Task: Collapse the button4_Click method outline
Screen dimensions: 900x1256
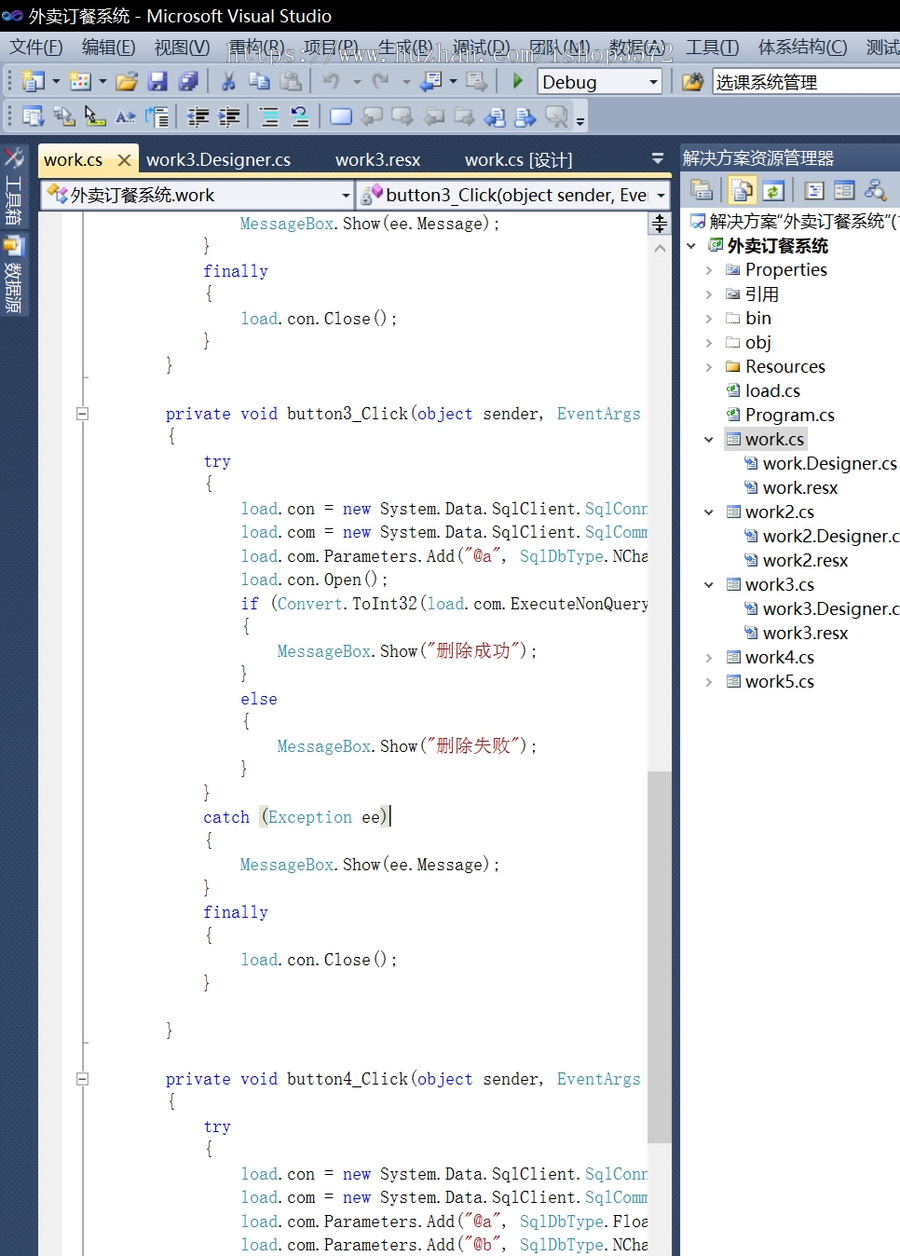Action: pos(82,1079)
